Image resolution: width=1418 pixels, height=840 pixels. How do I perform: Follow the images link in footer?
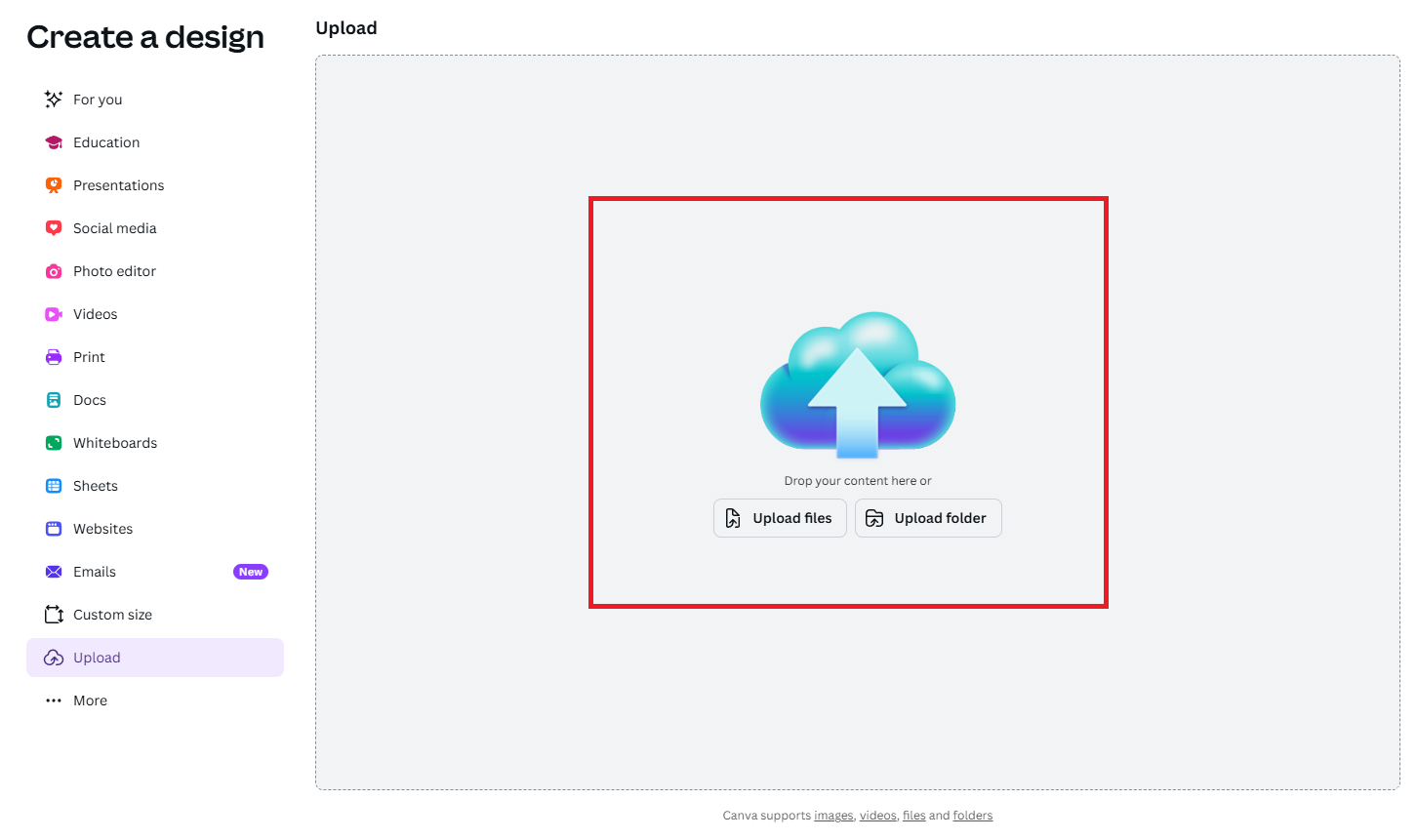click(833, 816)
